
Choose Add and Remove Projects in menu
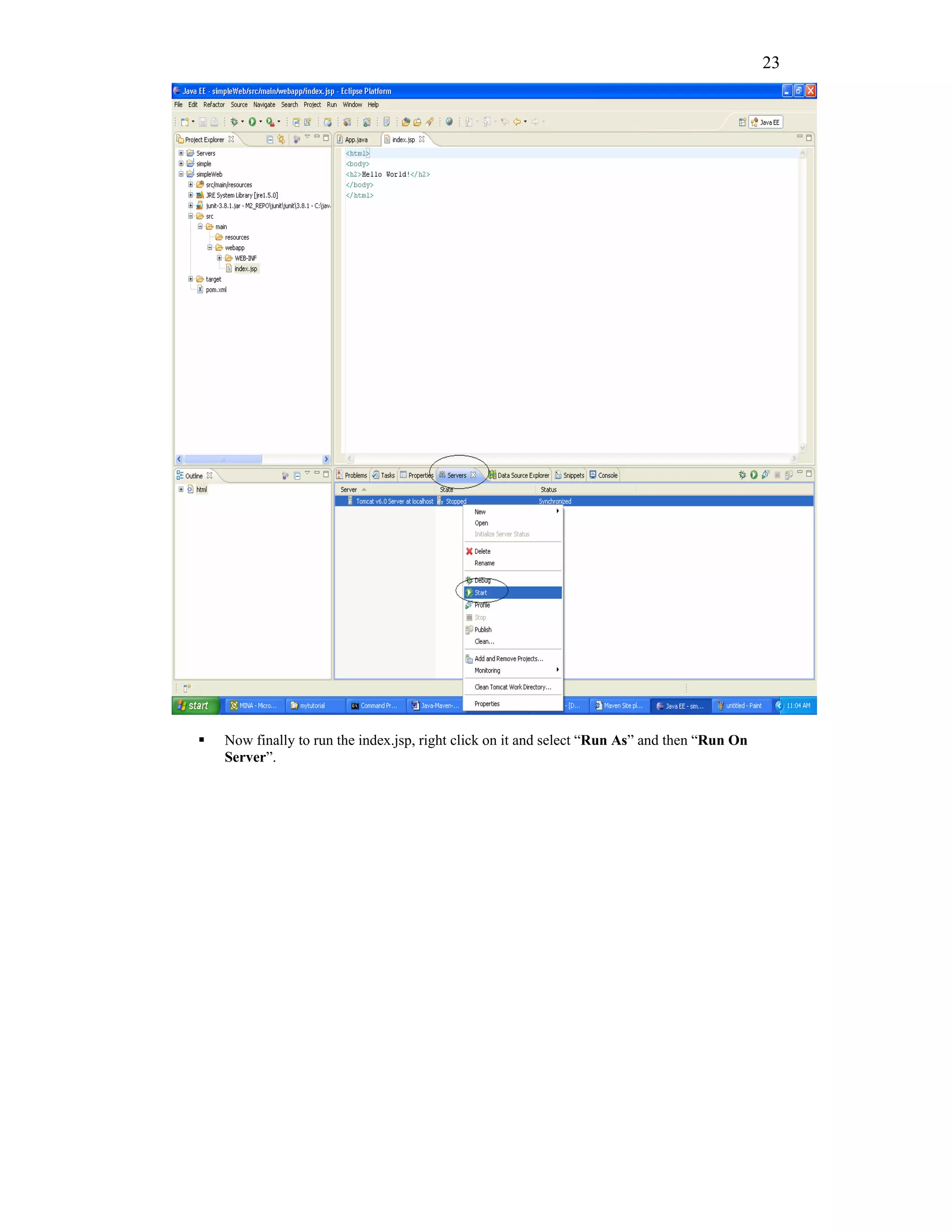click(513, 658)
